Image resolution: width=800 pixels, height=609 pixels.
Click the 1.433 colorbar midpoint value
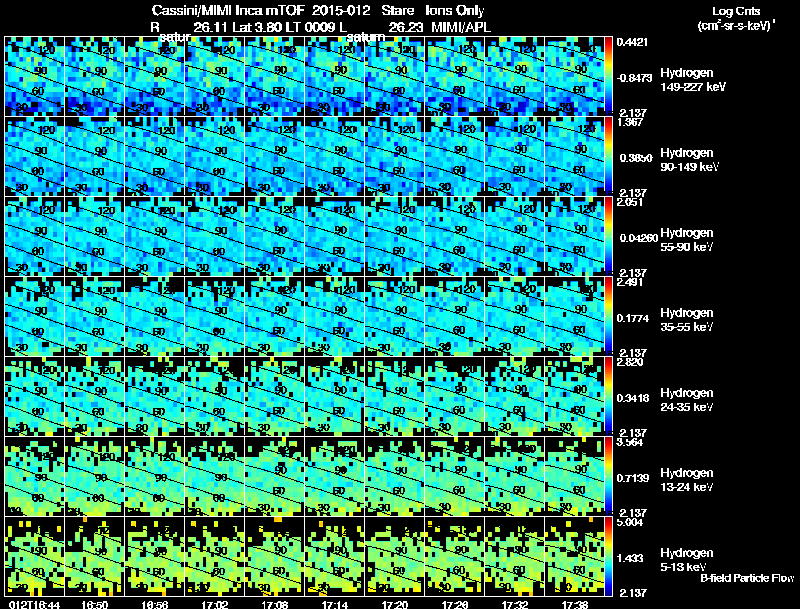click(630, 559)
